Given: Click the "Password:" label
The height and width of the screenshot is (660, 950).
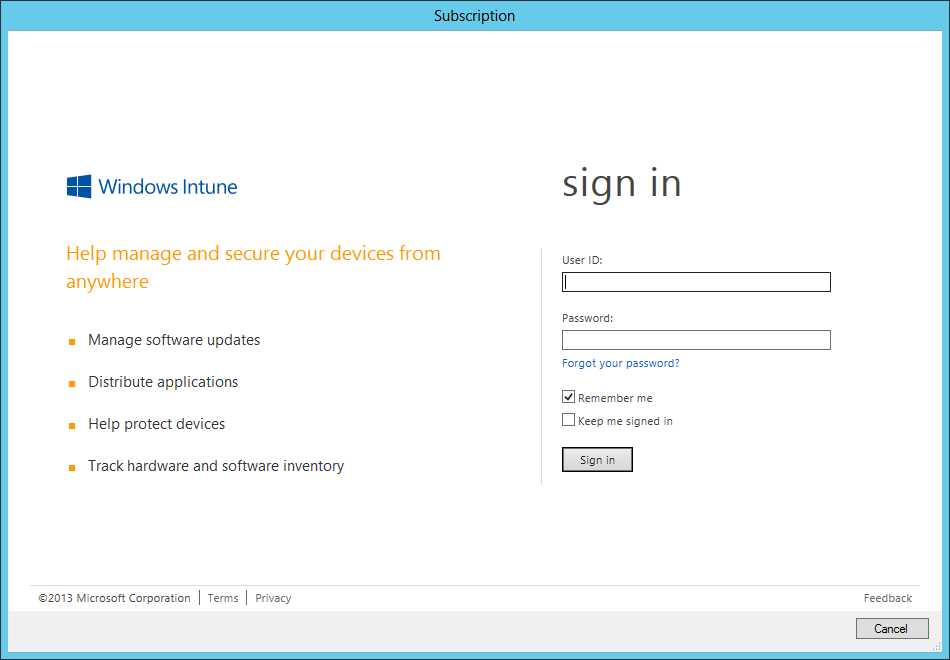Looking at the screenshot, I should (x=588, y=318).
